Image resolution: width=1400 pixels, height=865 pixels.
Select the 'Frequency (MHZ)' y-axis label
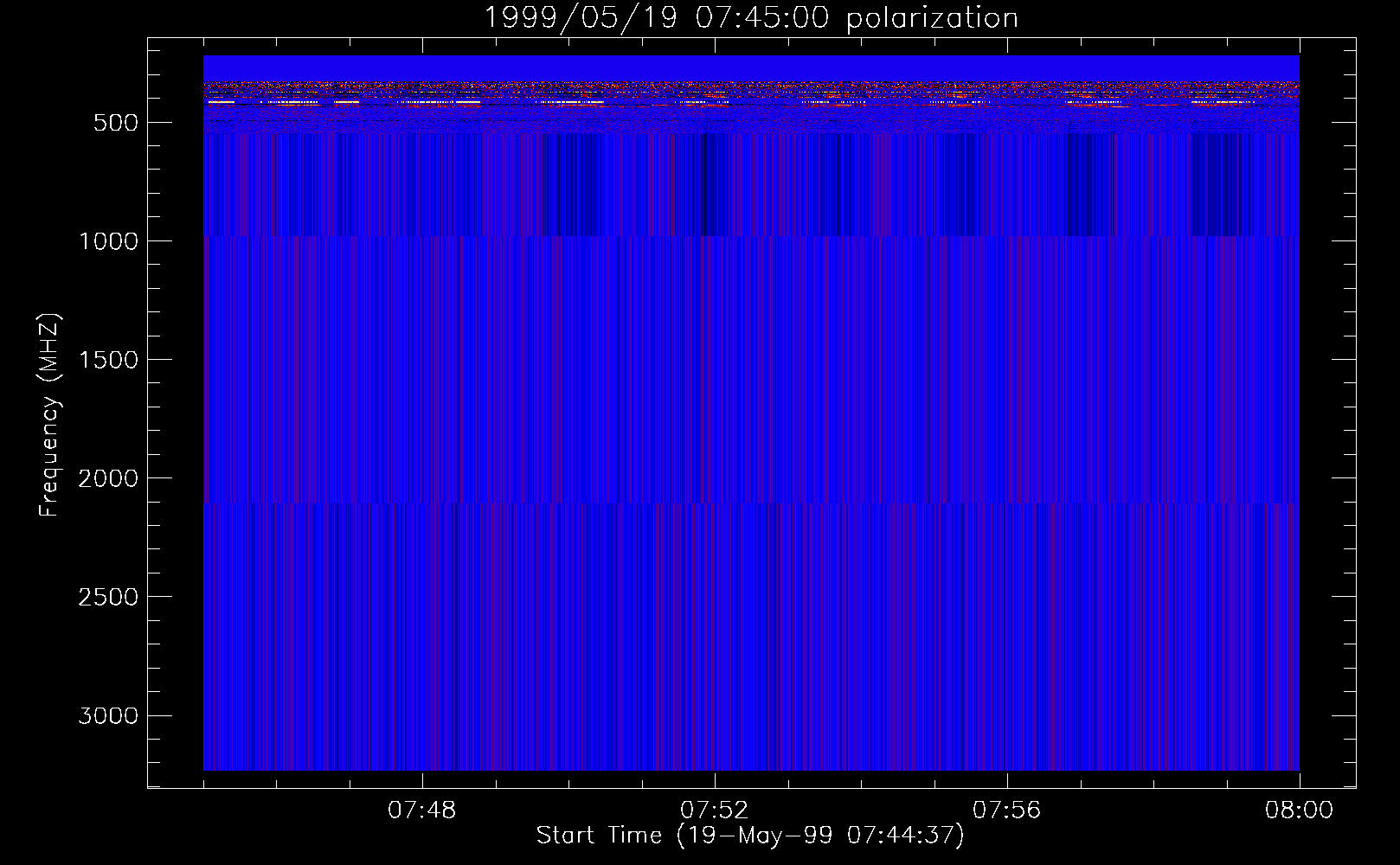pos(49,415)
